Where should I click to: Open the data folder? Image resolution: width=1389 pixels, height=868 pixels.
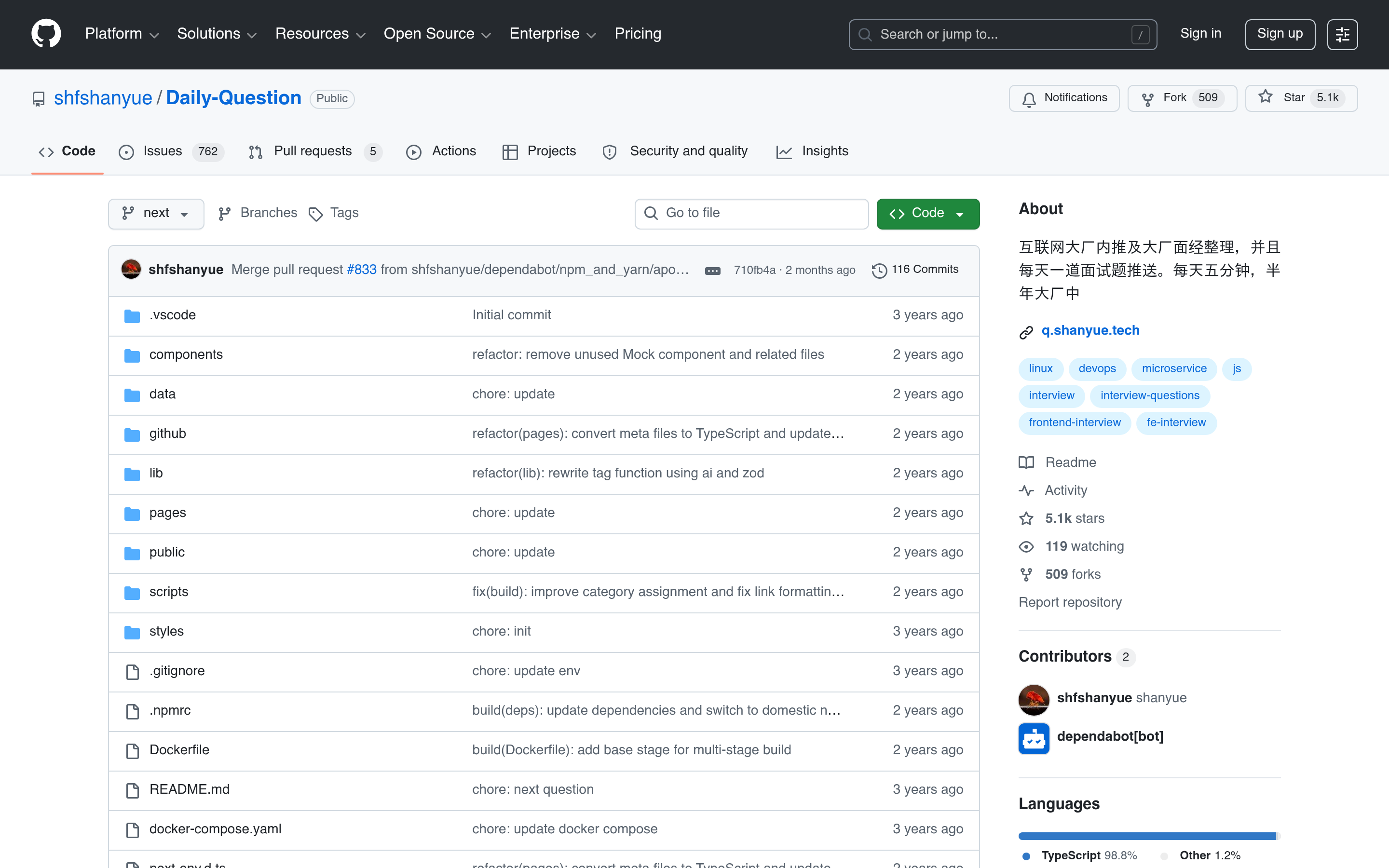[163, 394]
